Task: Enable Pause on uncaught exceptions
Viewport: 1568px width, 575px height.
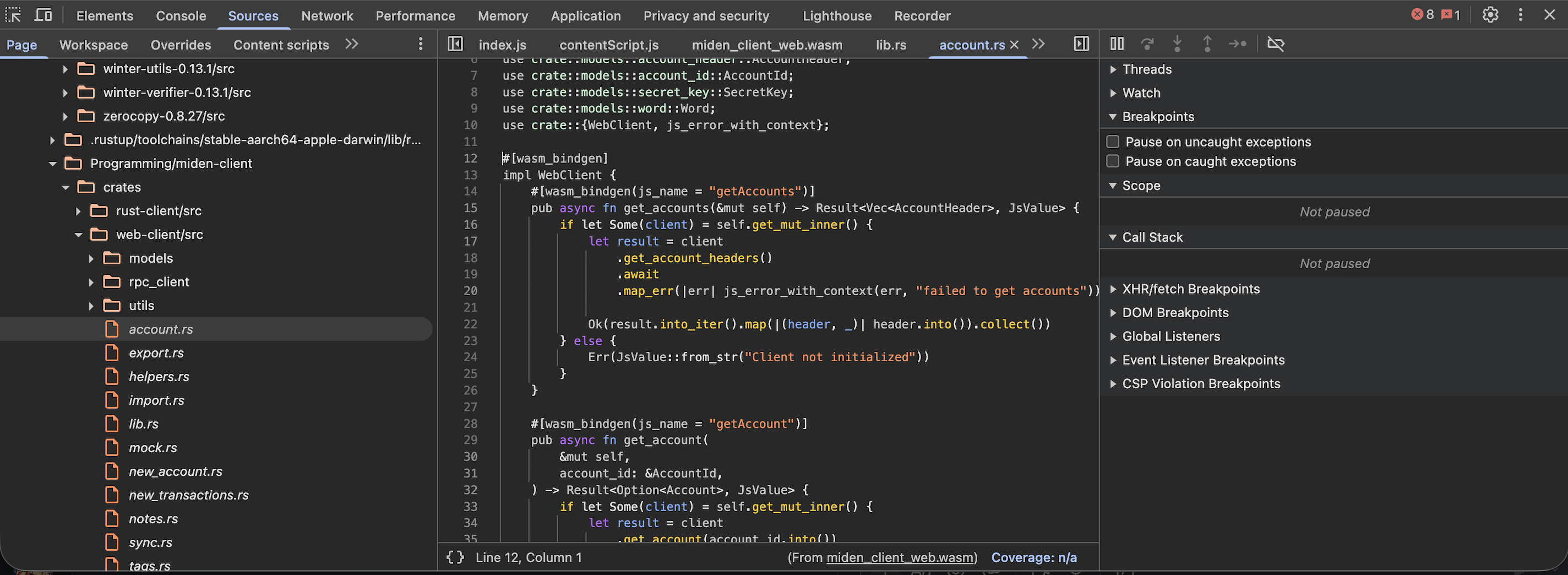Action: 1113,142
